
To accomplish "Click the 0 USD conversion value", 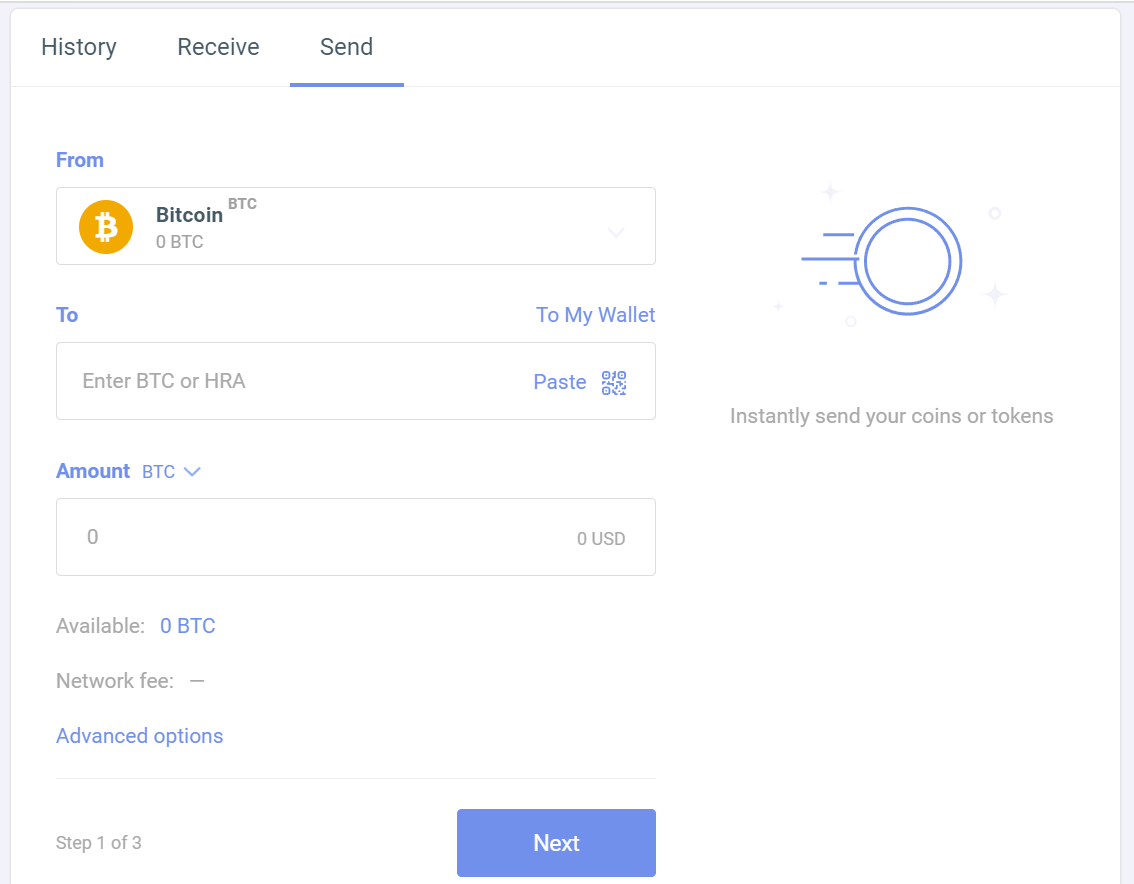I will click(x=601, y=538).
